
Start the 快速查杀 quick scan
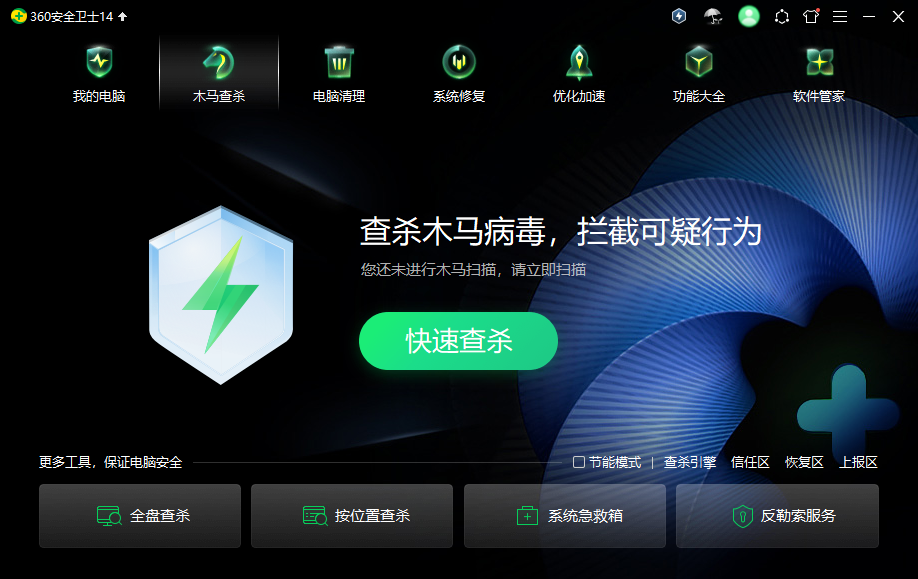458,341
